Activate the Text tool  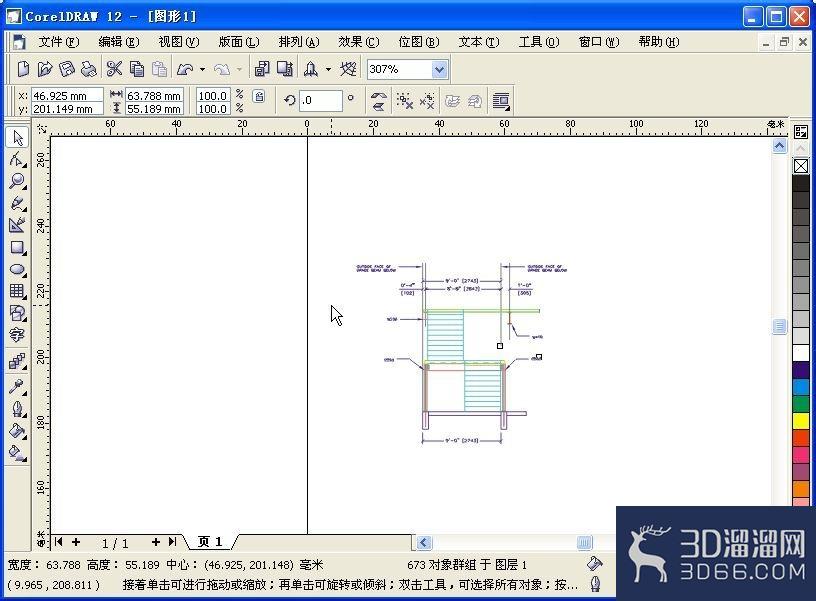coord(17,335)
